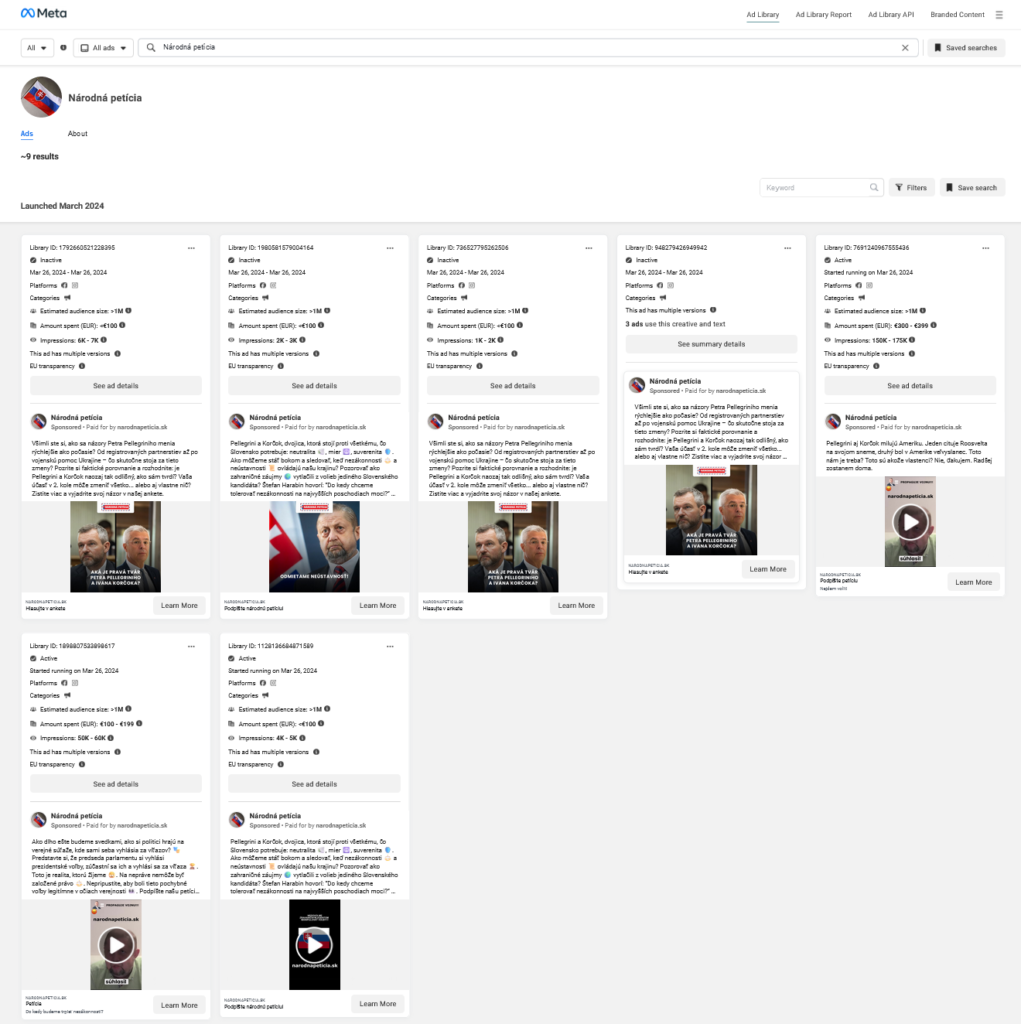Open Saved searches
This screenshot has height=1024, width=1021.
point(966,48)
